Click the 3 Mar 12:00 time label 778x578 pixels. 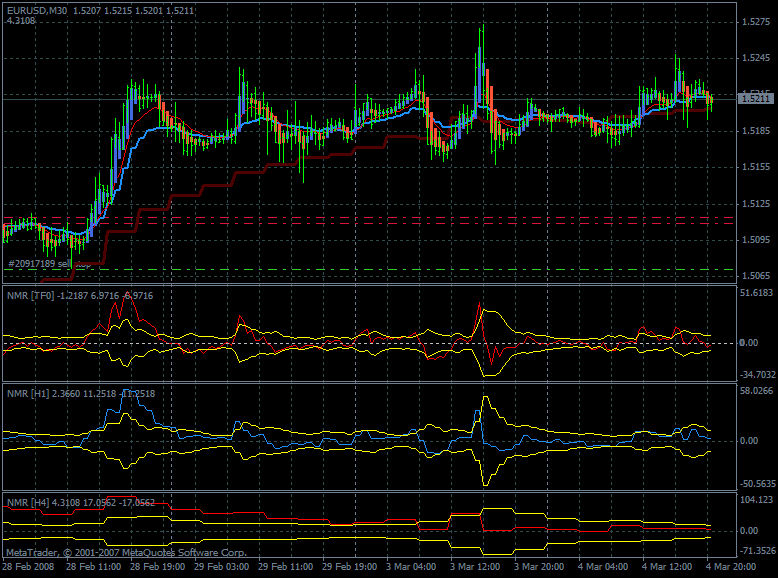tap(475, 567)
